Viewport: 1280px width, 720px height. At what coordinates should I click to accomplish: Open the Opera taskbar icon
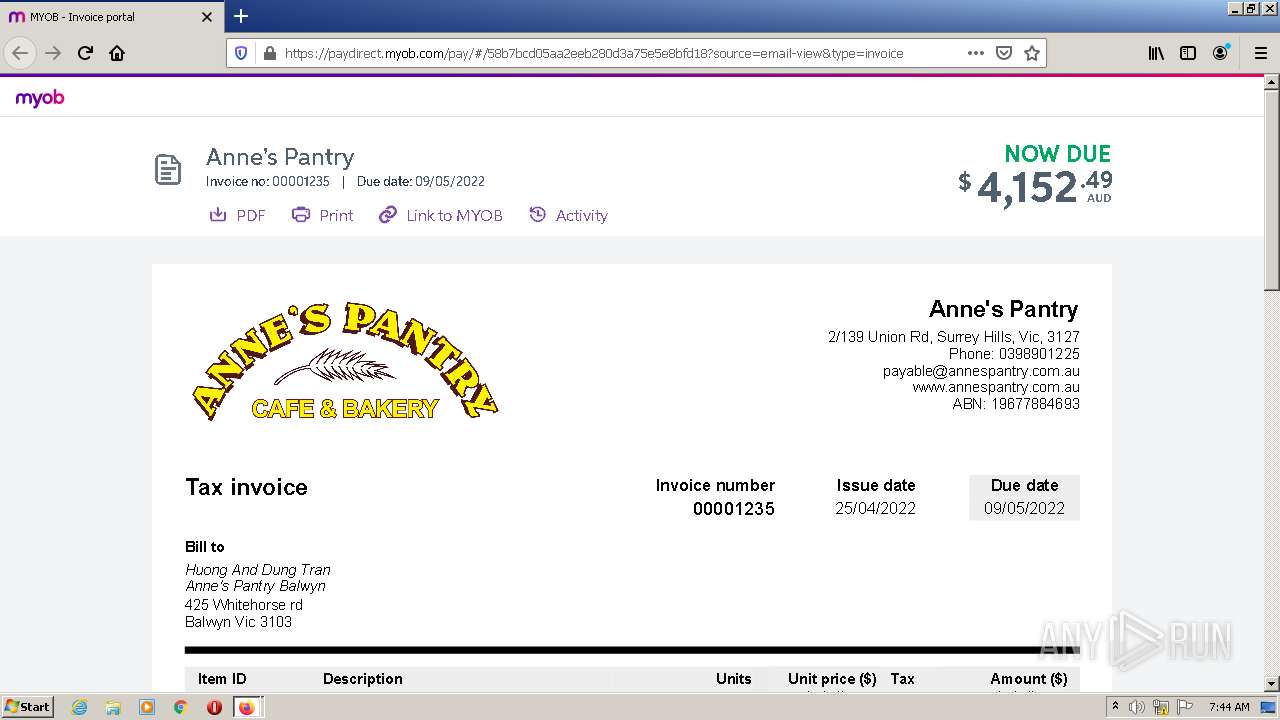tap(214, 707)
